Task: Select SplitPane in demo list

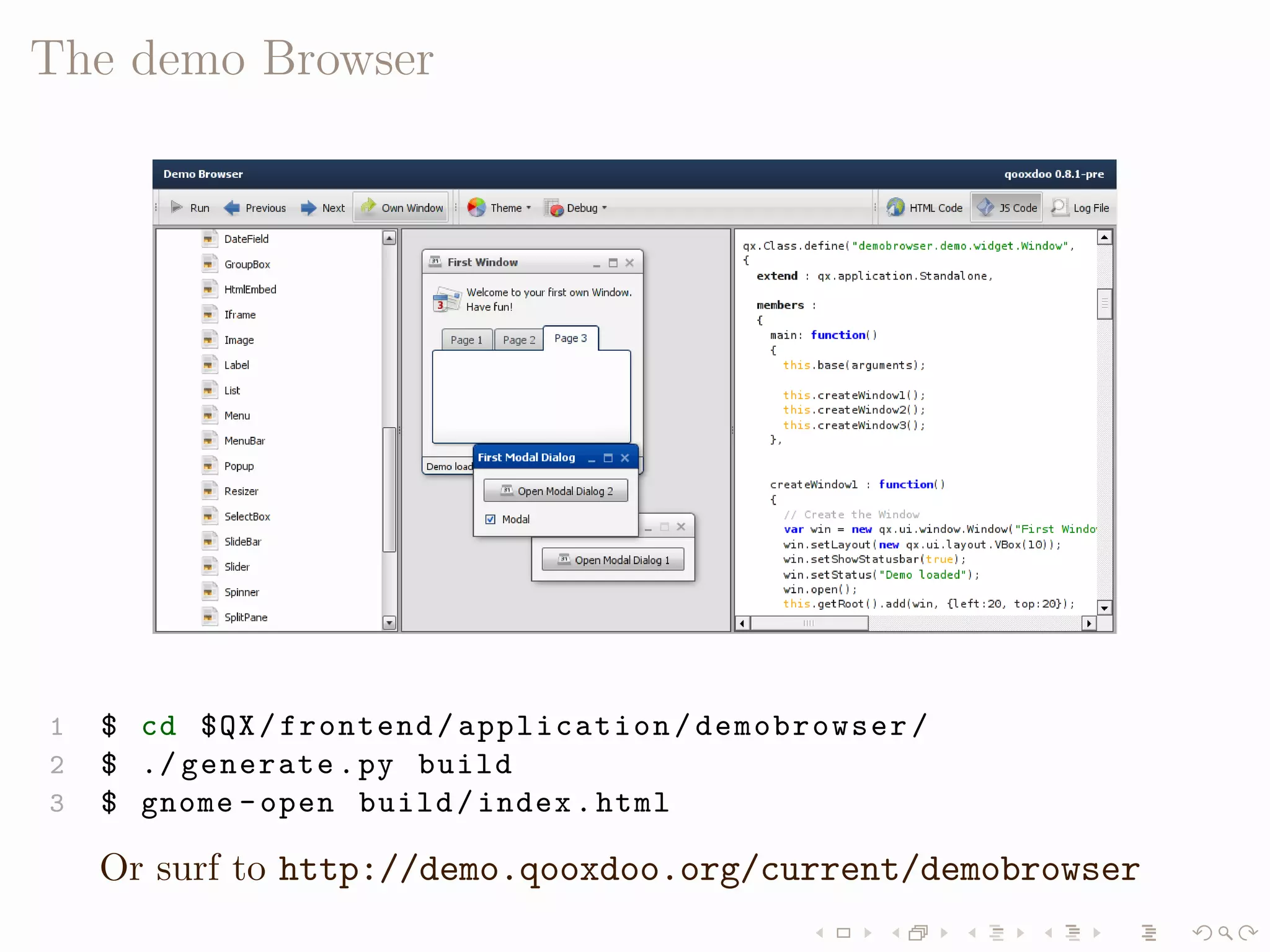Action: tap(246, 617)
